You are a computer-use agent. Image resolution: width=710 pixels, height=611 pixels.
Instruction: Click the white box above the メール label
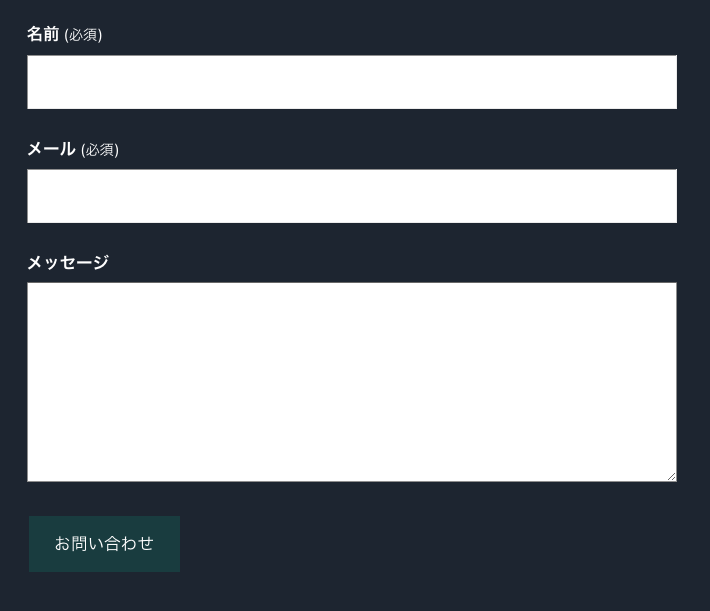click(351, 82)
